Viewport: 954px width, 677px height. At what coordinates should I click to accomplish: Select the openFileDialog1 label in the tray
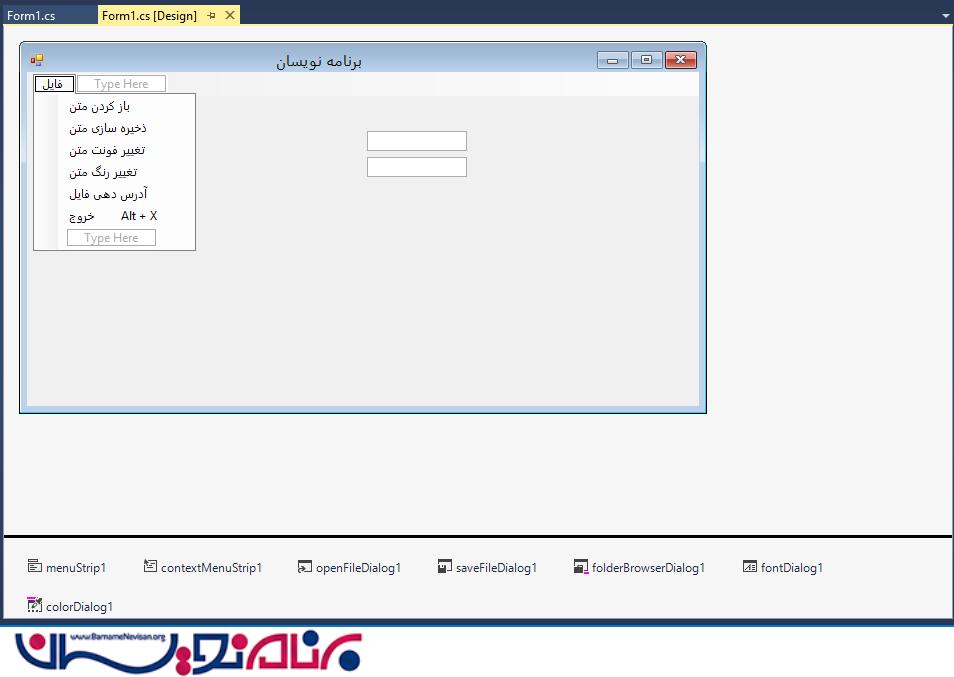coord(358,568)
